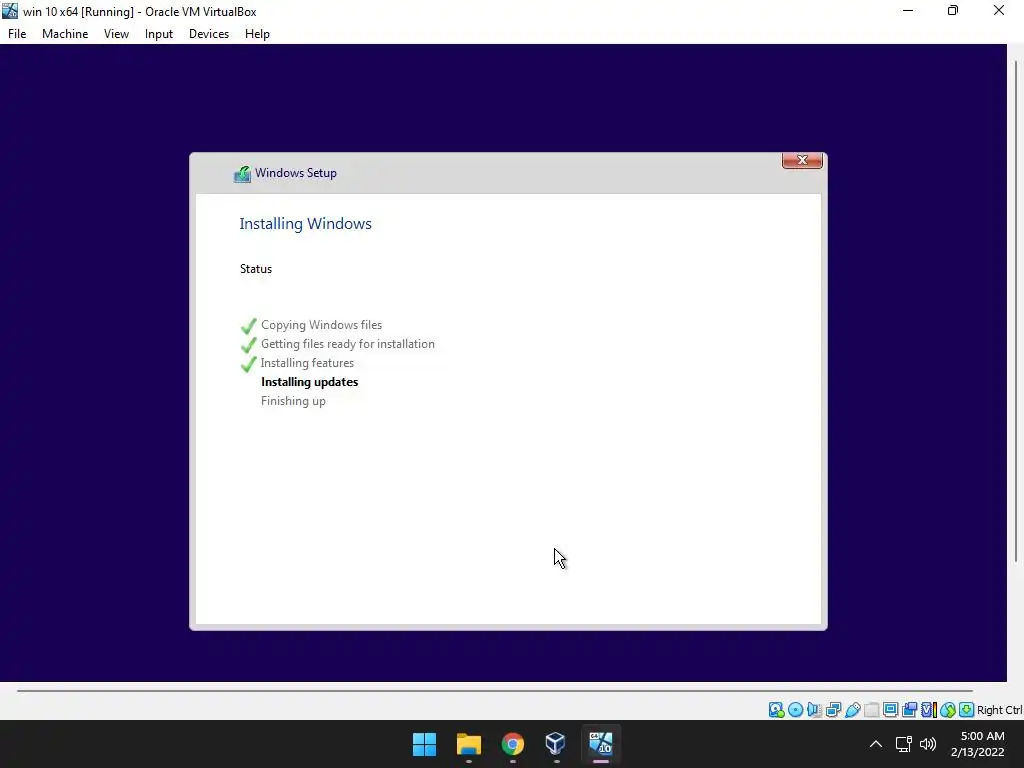Click the hard disk activity status icon

776,709
